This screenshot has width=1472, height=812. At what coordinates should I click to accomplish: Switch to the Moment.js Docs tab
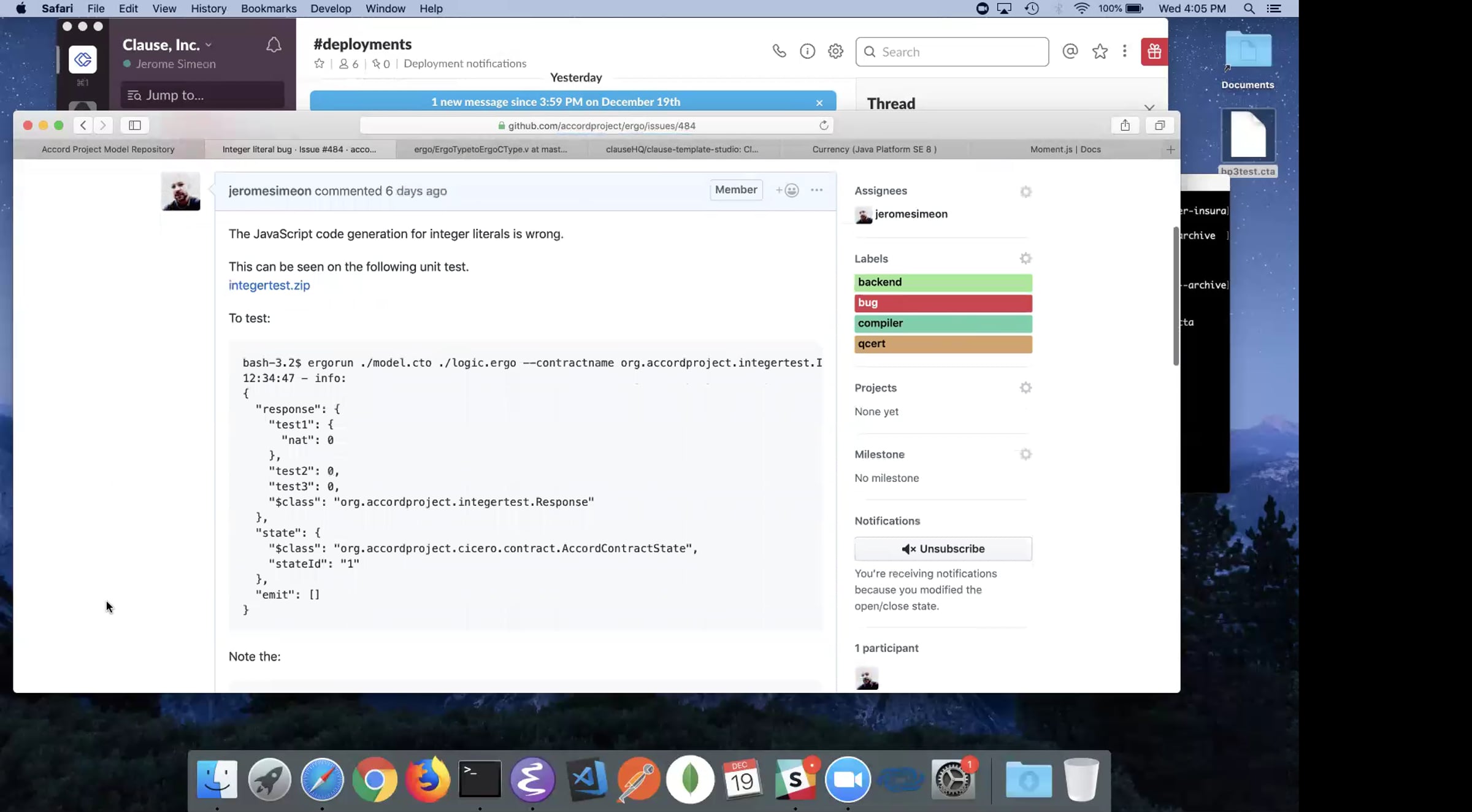tap(1065, 149)
